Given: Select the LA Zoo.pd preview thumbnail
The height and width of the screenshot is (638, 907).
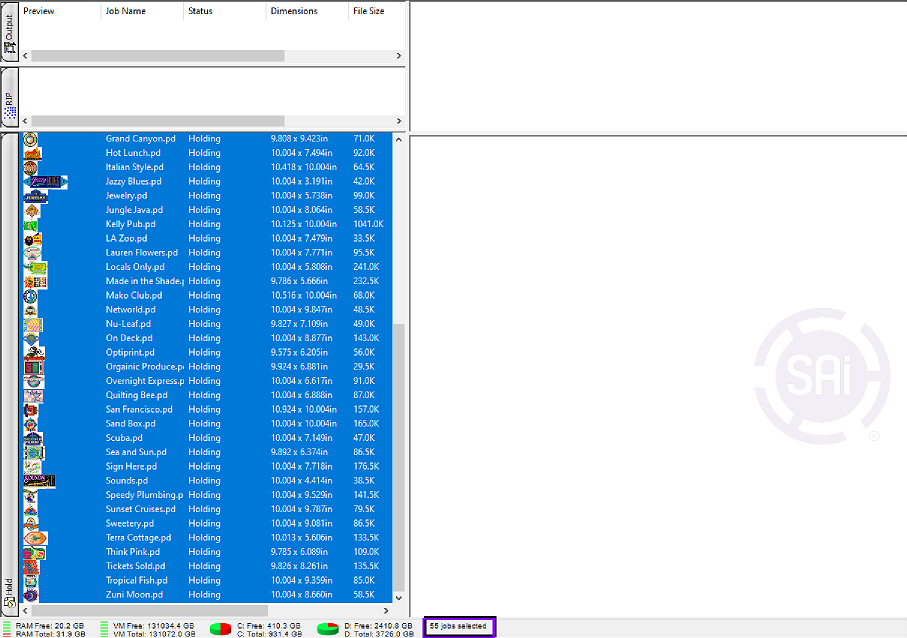Looking at the screenshot, I should pos(32,238).
